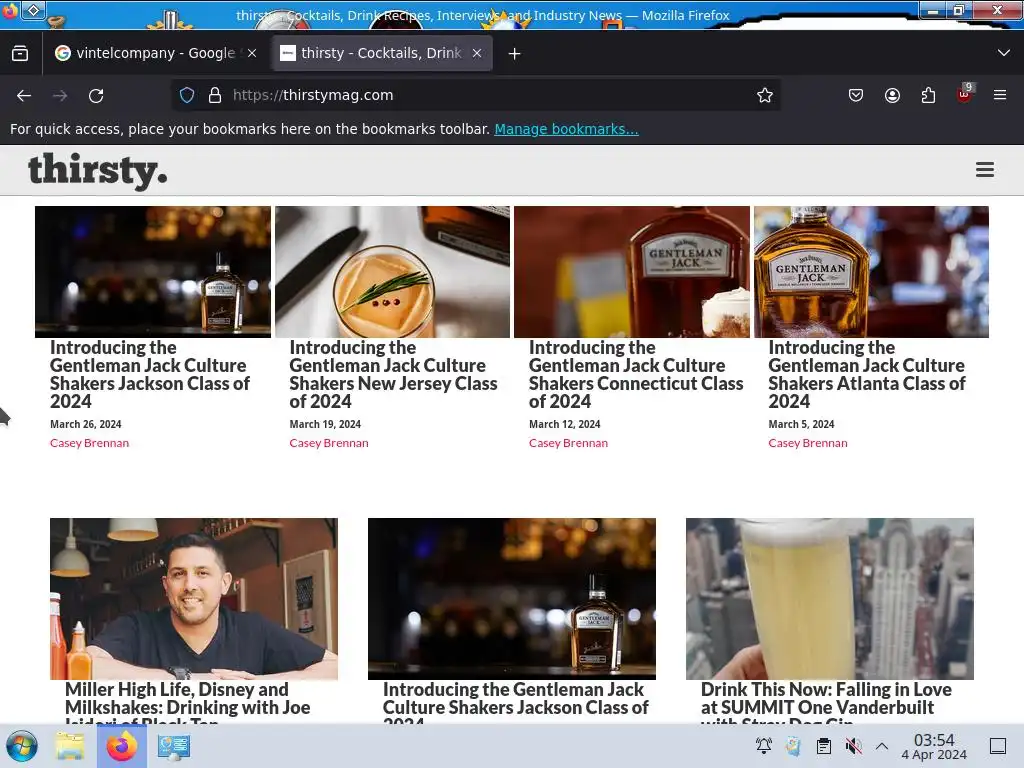This screenshot has width=1024, height=768.
Task: Open Firefox View icon in tab bar
Action: pos(20,53)
